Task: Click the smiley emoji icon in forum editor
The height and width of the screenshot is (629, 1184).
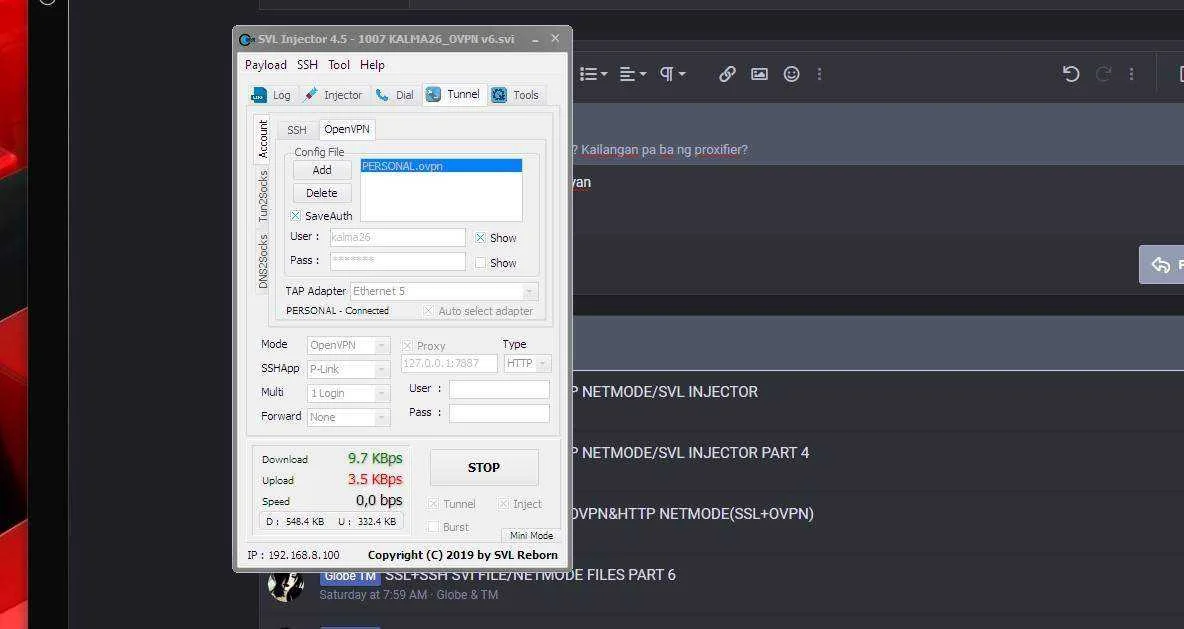Action: pyautogui.click(x=791, y=74)
